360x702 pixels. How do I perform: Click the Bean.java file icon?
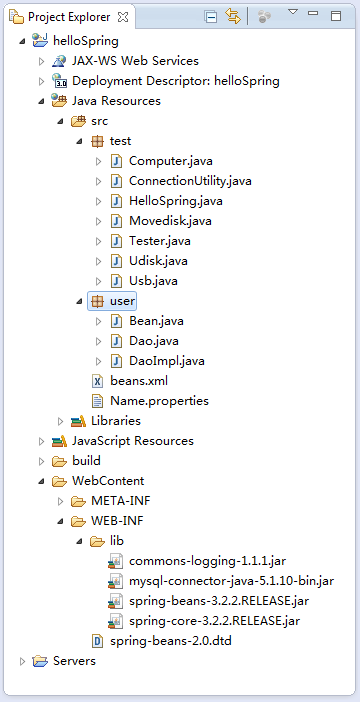(116, 321)
